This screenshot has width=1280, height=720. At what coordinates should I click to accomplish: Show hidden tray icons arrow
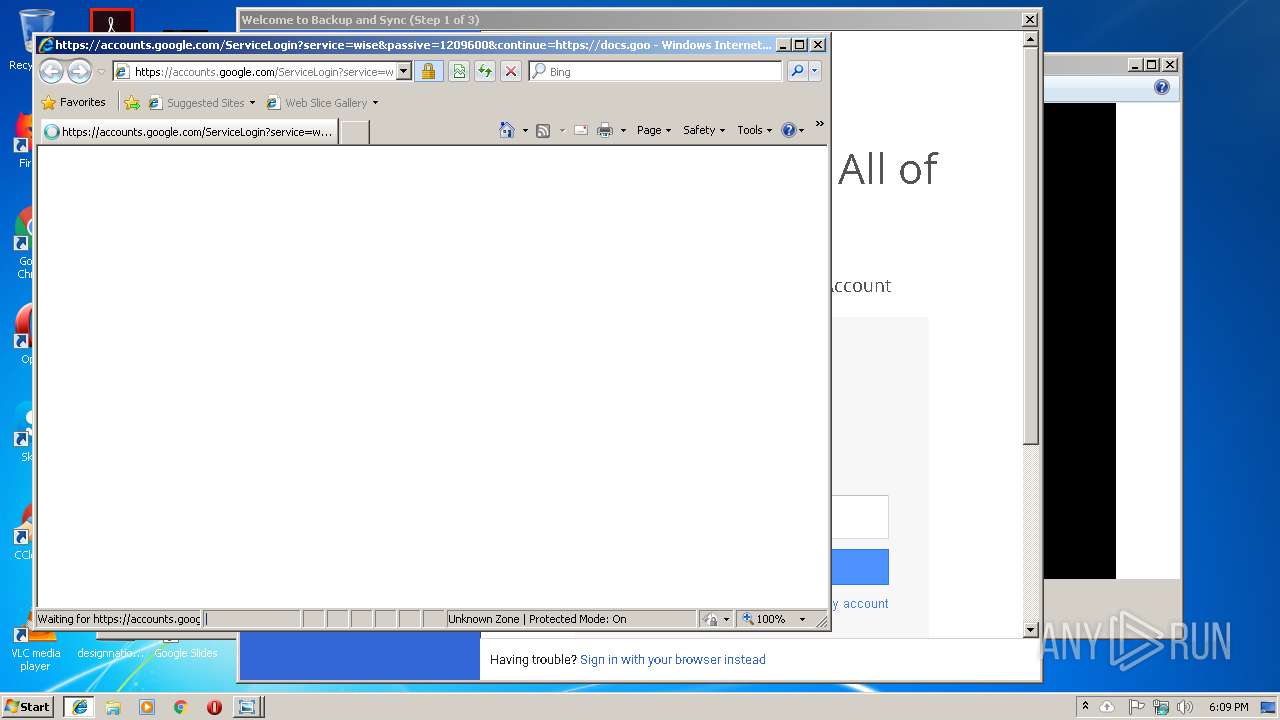pyautogui.click(x=1085, y=706)
